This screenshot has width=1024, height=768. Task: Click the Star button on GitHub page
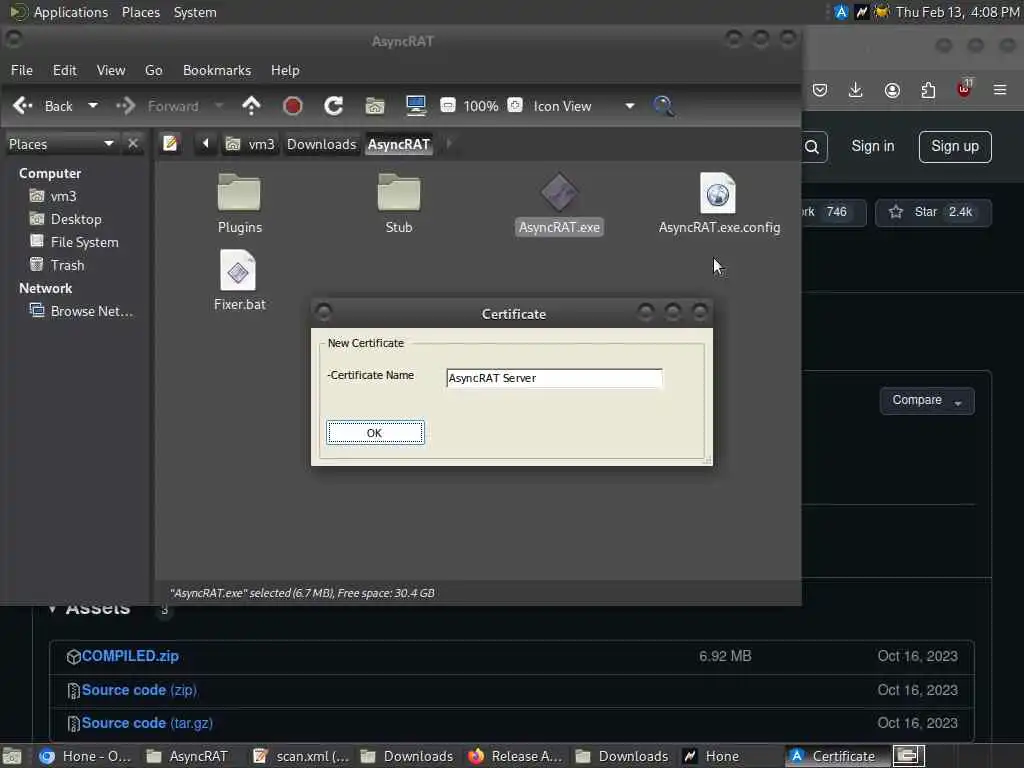tap(933, 212)
